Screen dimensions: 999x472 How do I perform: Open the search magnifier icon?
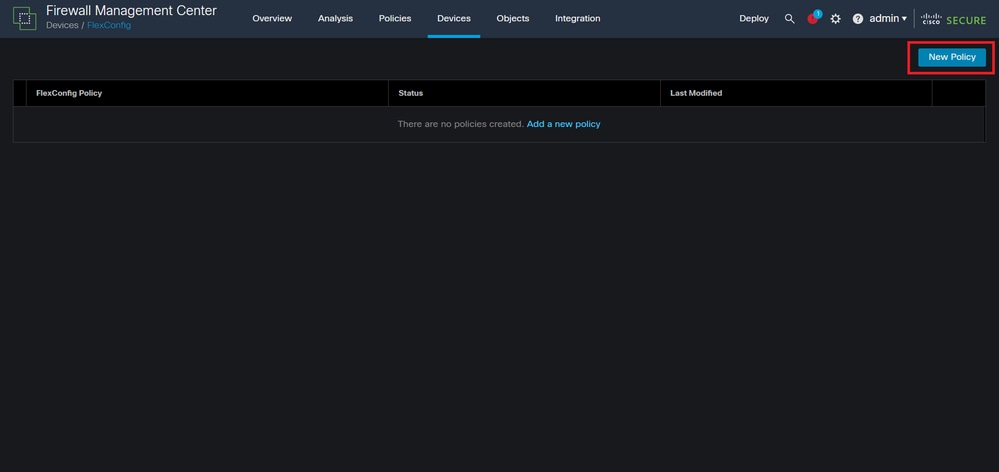[789, 18]
